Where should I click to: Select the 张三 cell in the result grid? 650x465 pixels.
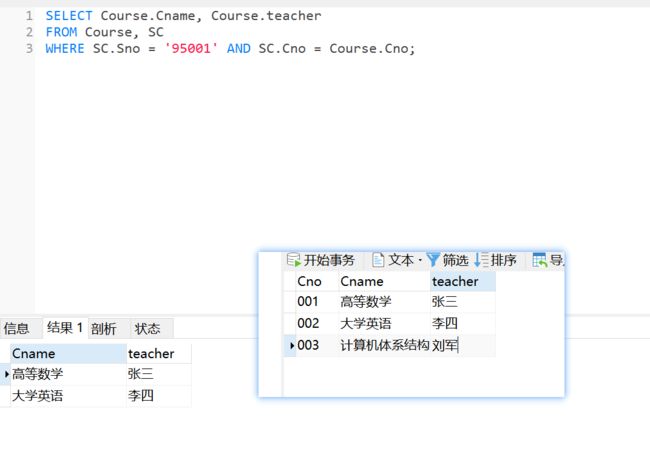point(159,374)
